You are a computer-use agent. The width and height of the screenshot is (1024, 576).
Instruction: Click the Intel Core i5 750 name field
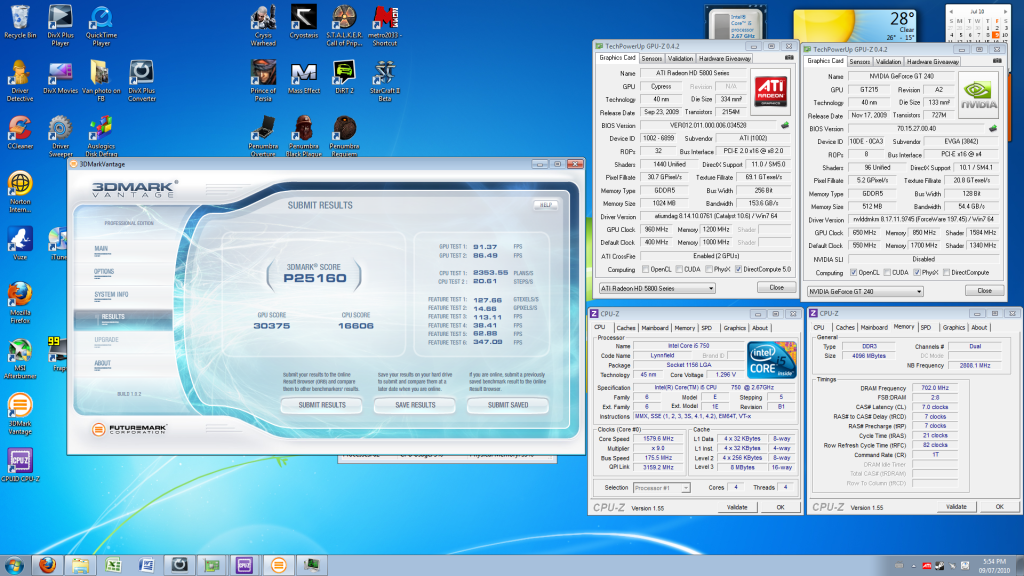coord(688,346)
